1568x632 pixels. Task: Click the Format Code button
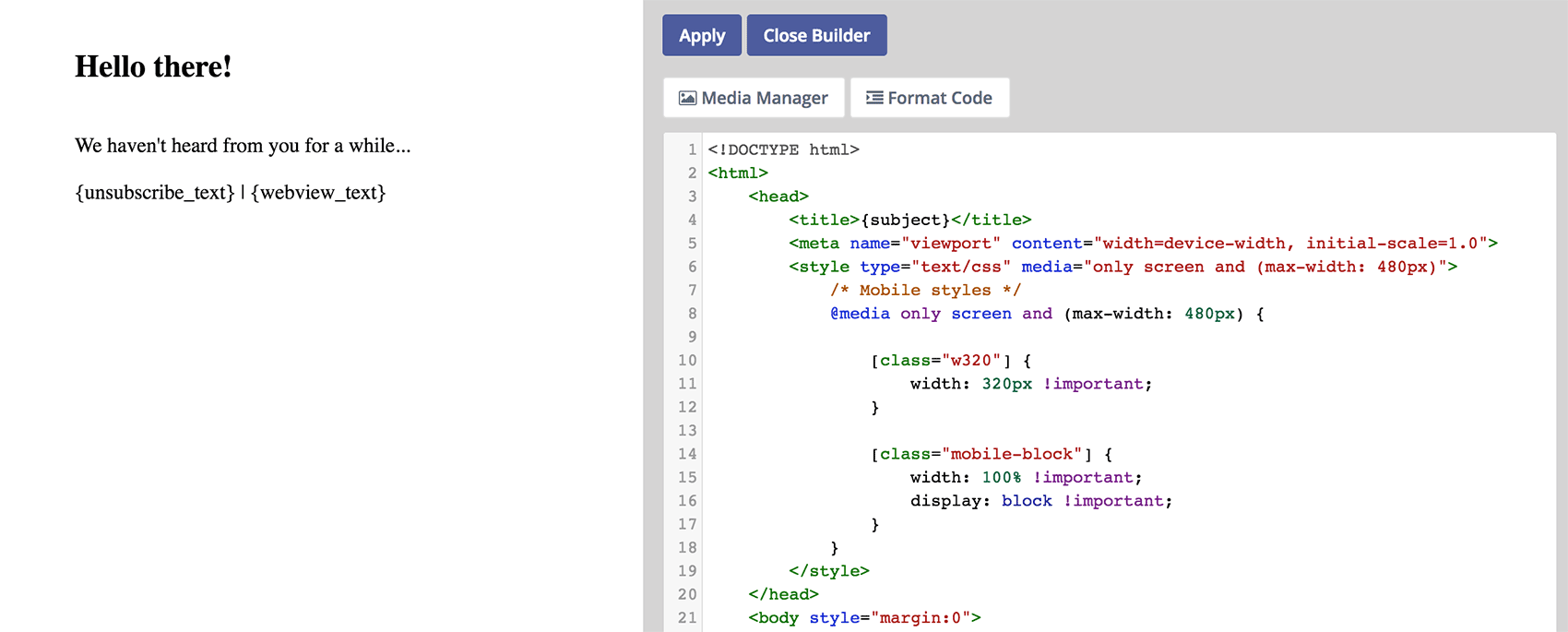(930, 98)
